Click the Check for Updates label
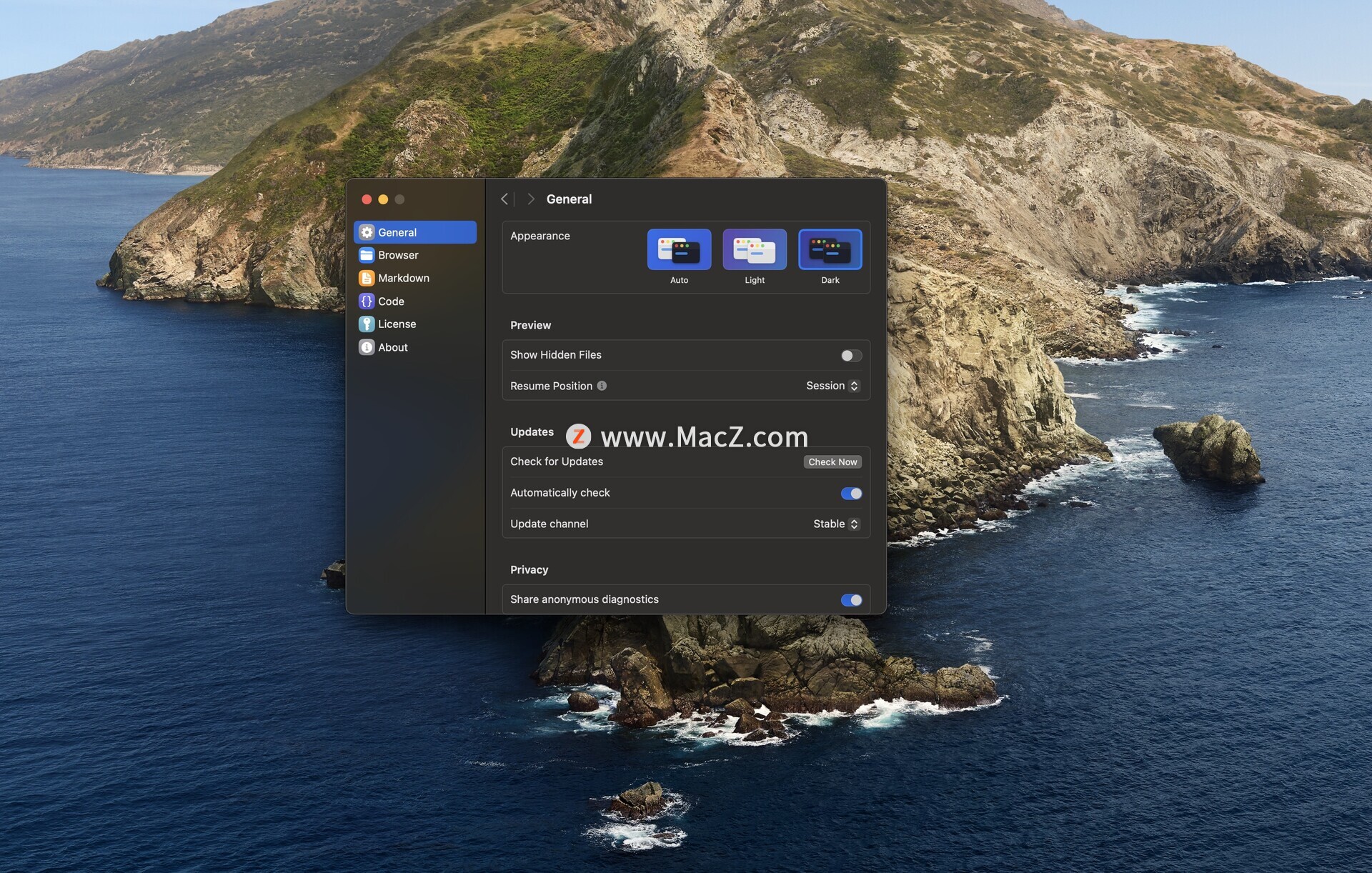This screenshot has height=873, width=1372. (557, 462)
